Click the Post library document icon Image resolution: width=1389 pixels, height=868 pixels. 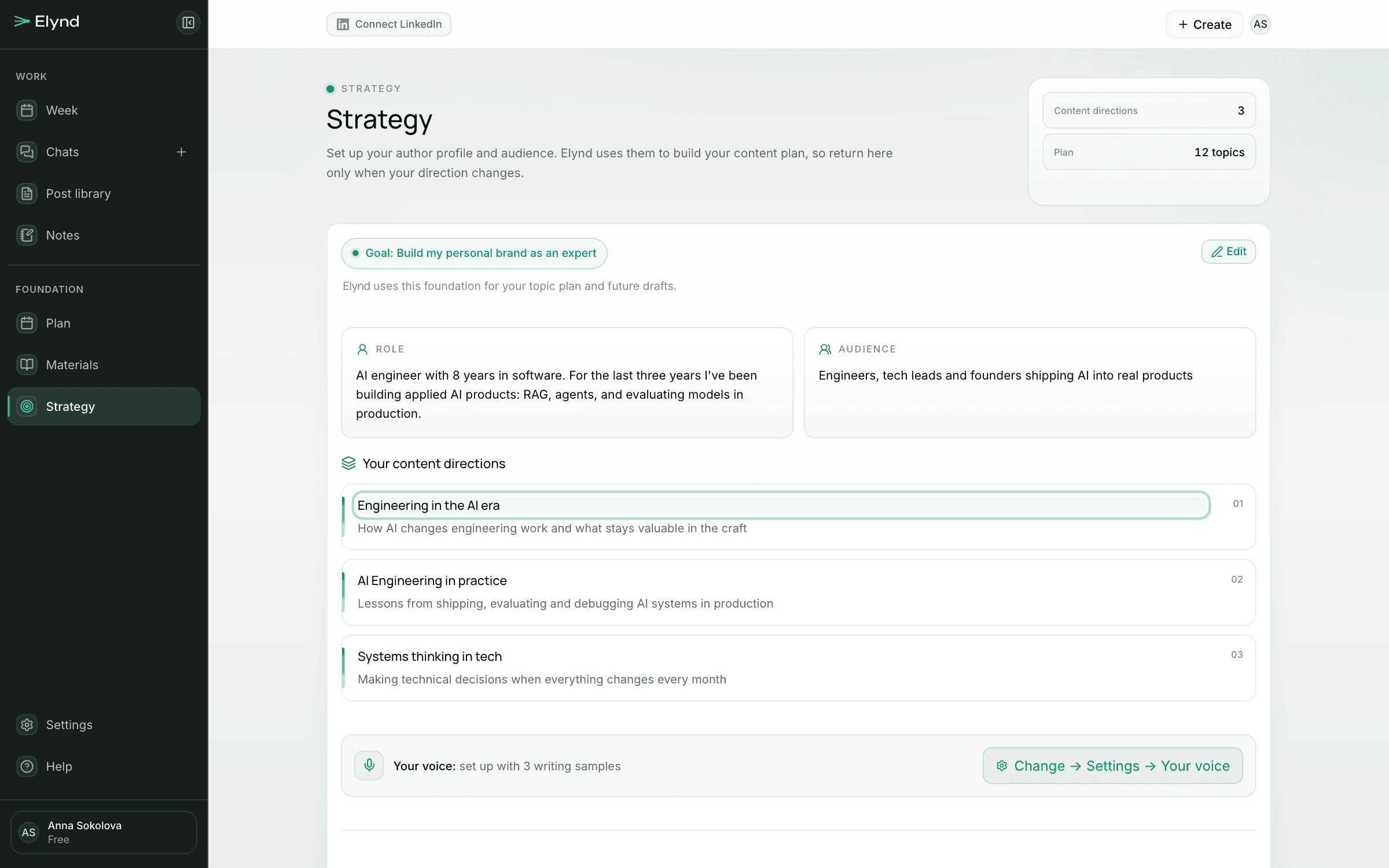coord(27,194)
